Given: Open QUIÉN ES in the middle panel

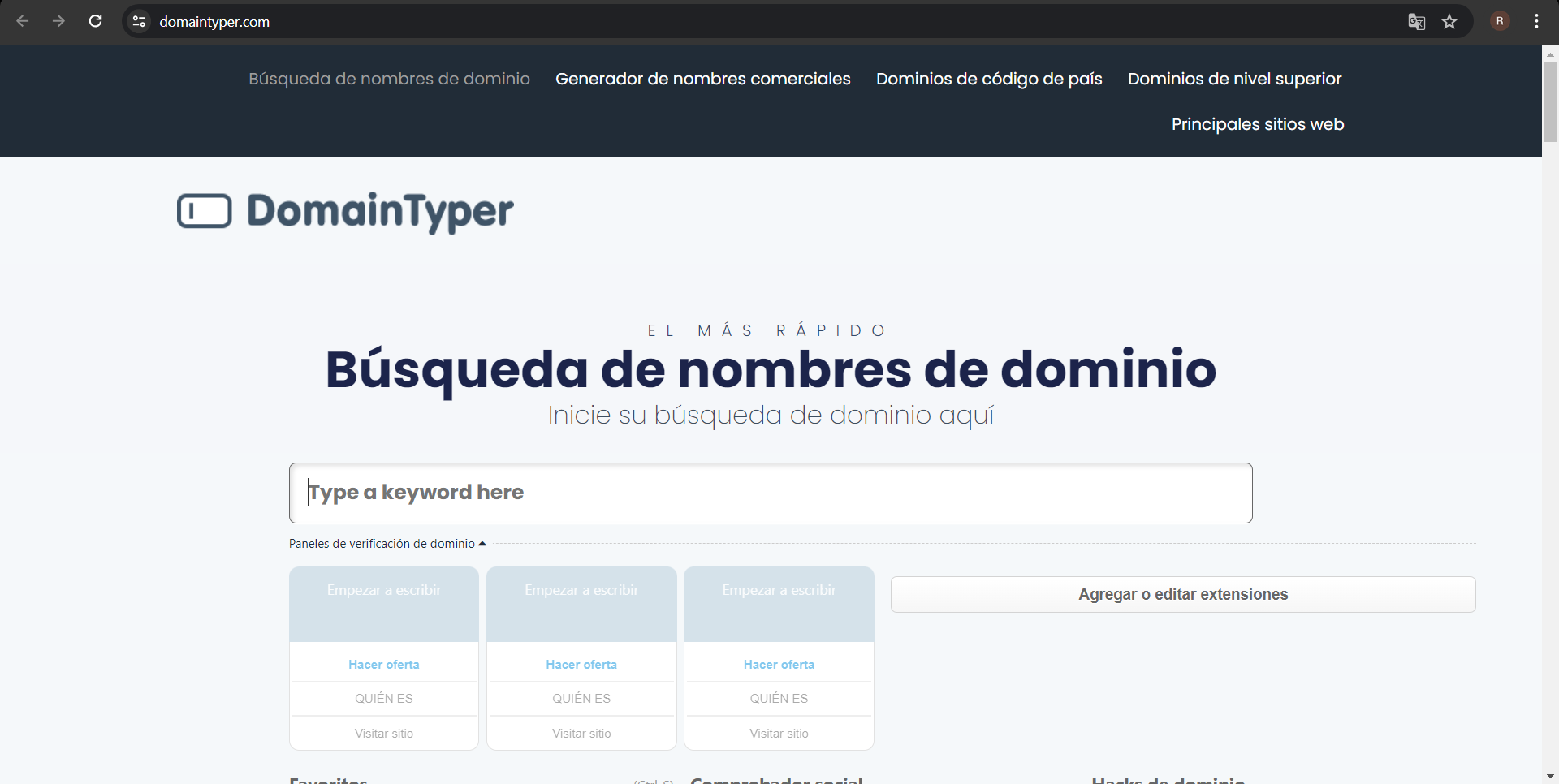Looking at the screenshot, I should (581, 698).
